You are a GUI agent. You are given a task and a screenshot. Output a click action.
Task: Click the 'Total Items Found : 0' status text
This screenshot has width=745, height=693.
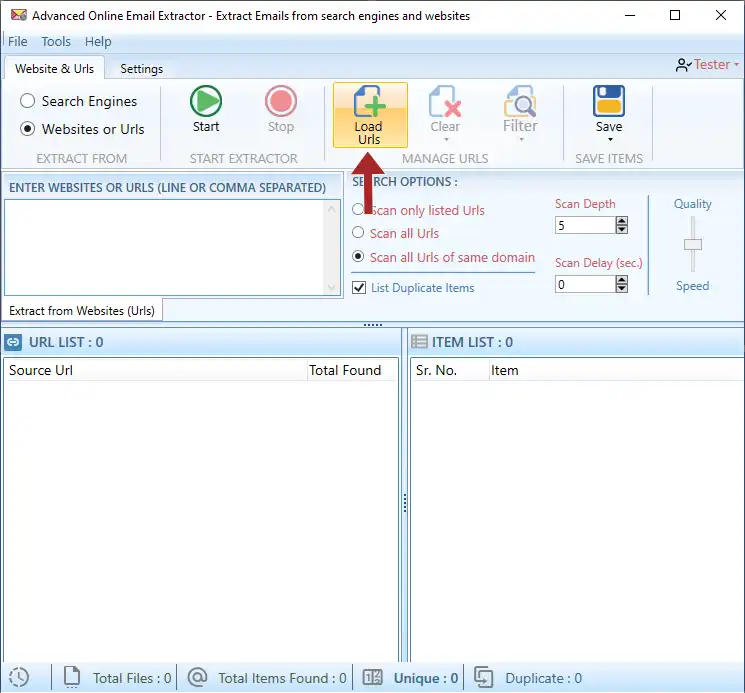(282, 678)
